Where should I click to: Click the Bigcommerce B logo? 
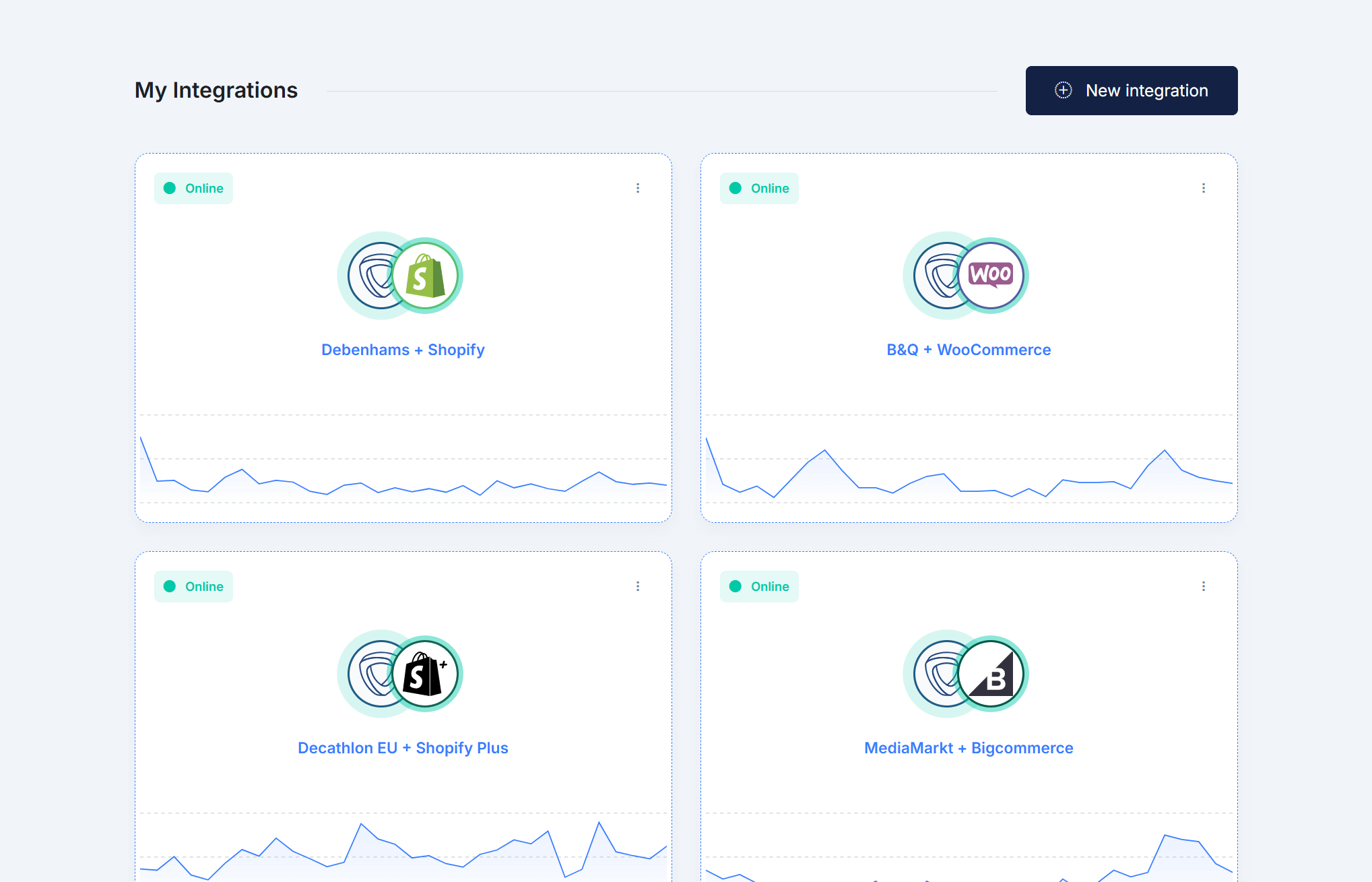[991, 674]
